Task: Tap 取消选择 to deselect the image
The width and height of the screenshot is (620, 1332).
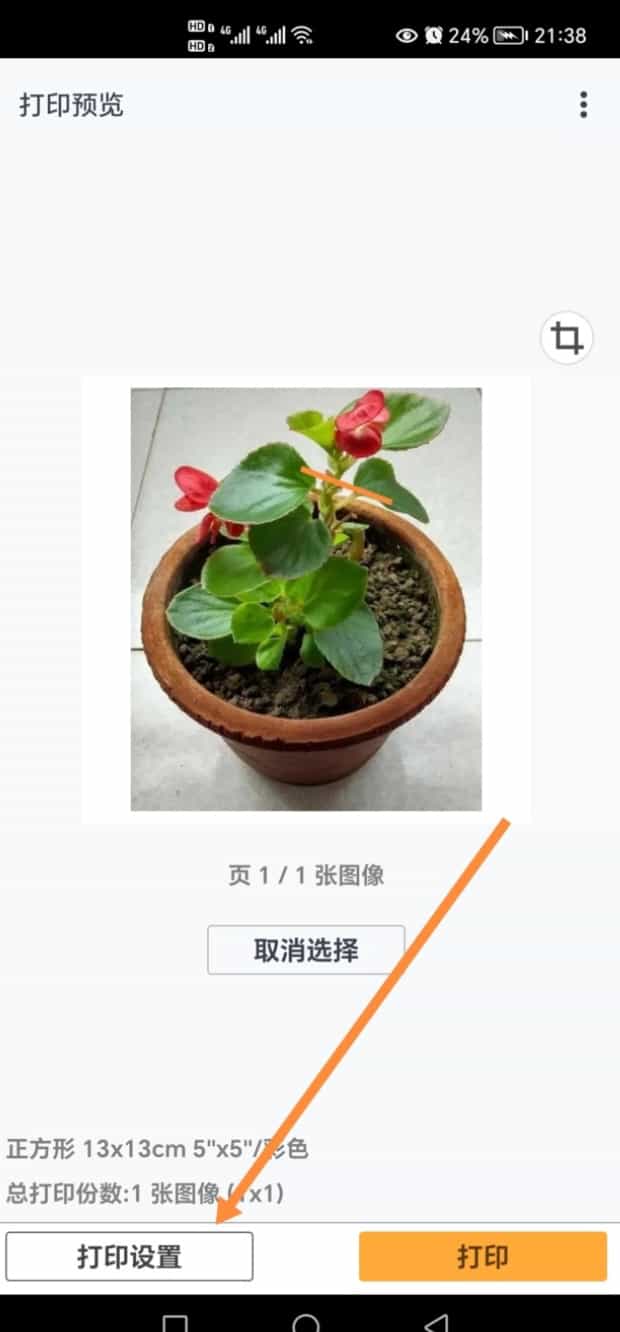Action: 306,950
